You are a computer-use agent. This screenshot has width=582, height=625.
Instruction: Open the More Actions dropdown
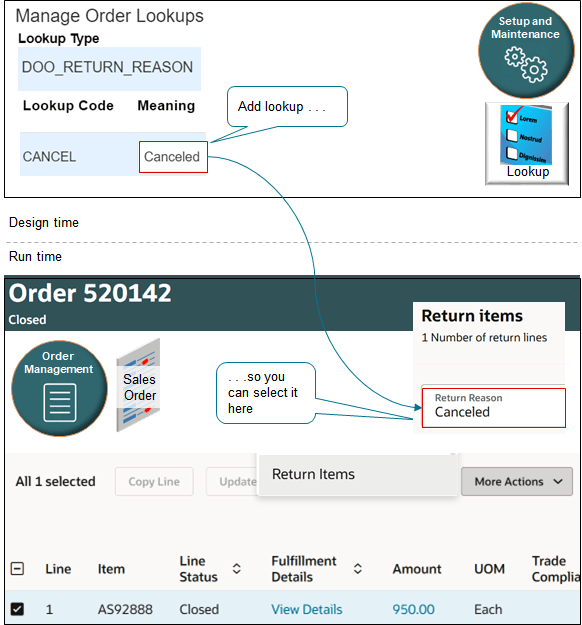click(x=517, y=482)
